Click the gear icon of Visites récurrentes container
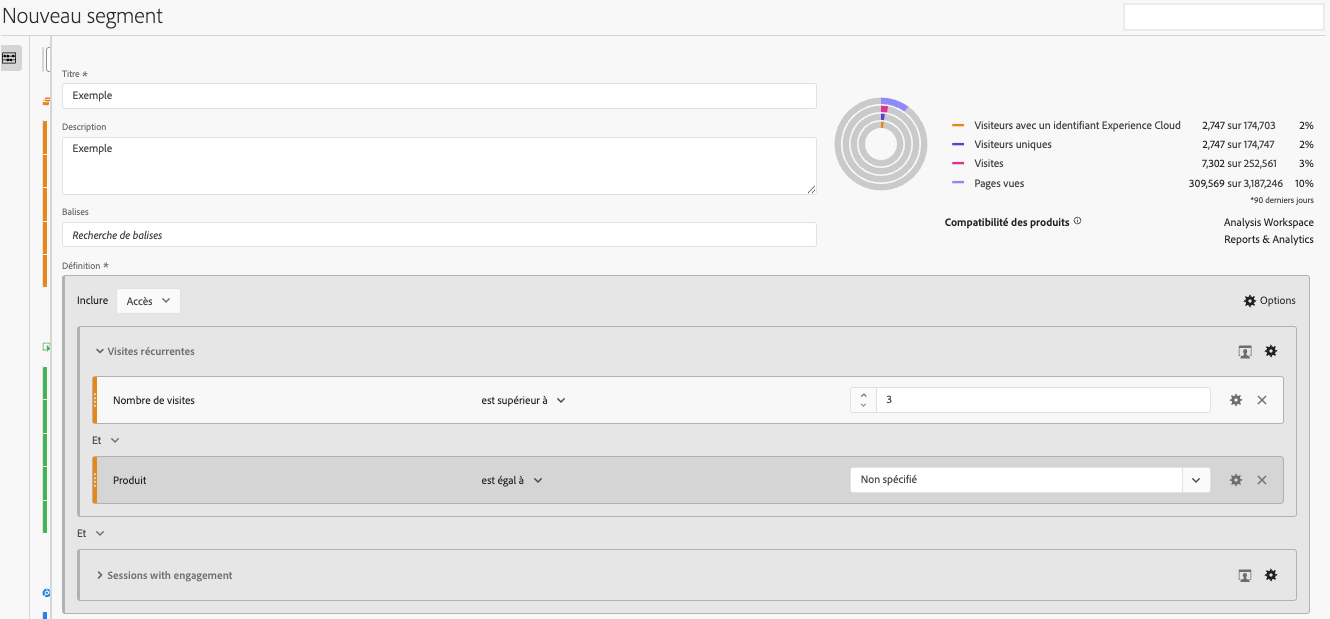1330x619 pixels. pyautogui.click(x=1271, y=351)
